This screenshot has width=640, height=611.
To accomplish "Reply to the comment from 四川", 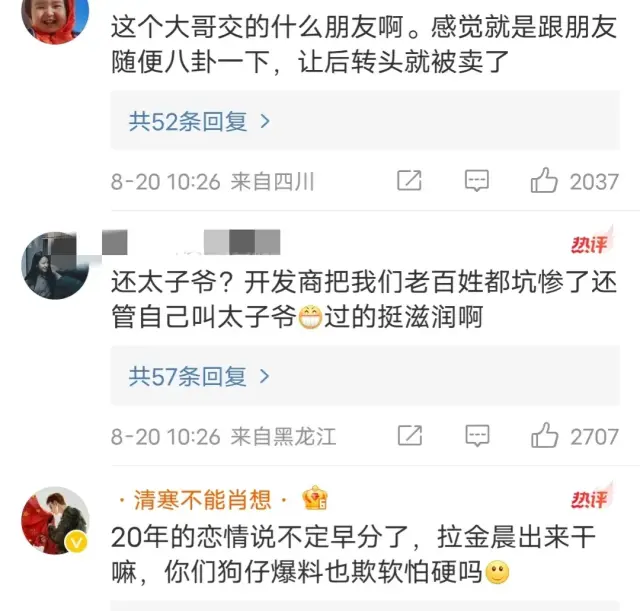I will (x=477, y=180).
